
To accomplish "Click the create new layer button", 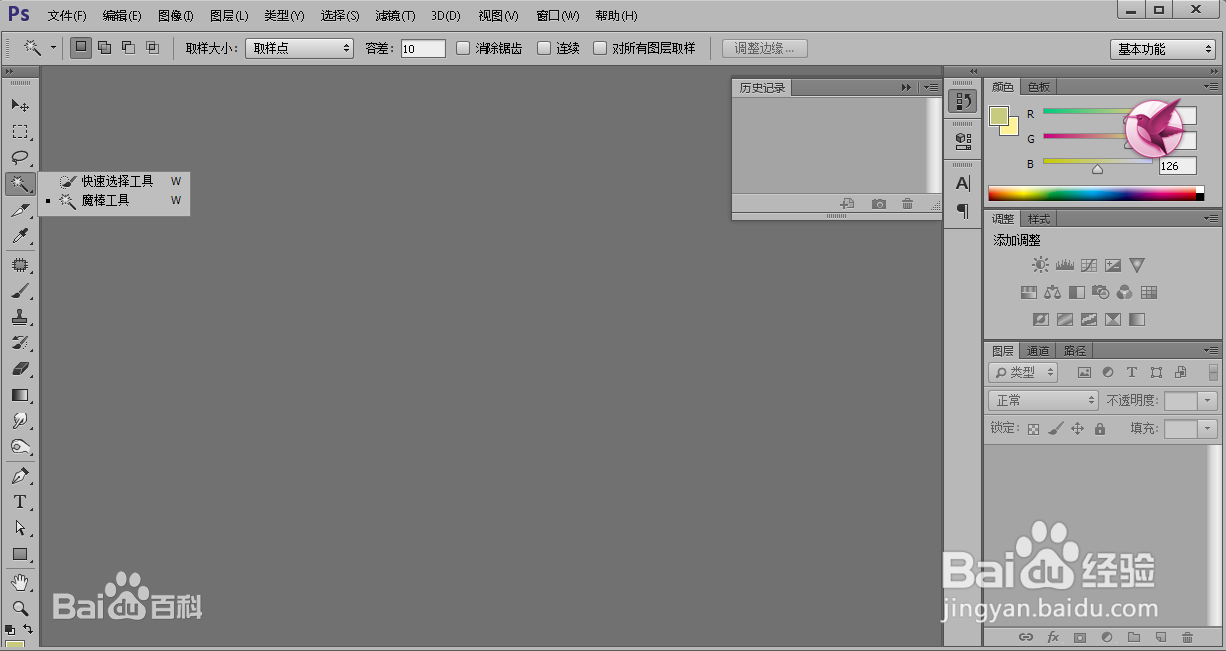I will [x=1161, y=637].
